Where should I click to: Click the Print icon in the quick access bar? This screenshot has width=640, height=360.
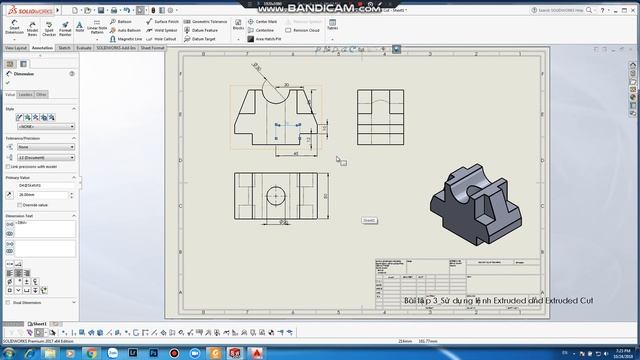point(114,10)
